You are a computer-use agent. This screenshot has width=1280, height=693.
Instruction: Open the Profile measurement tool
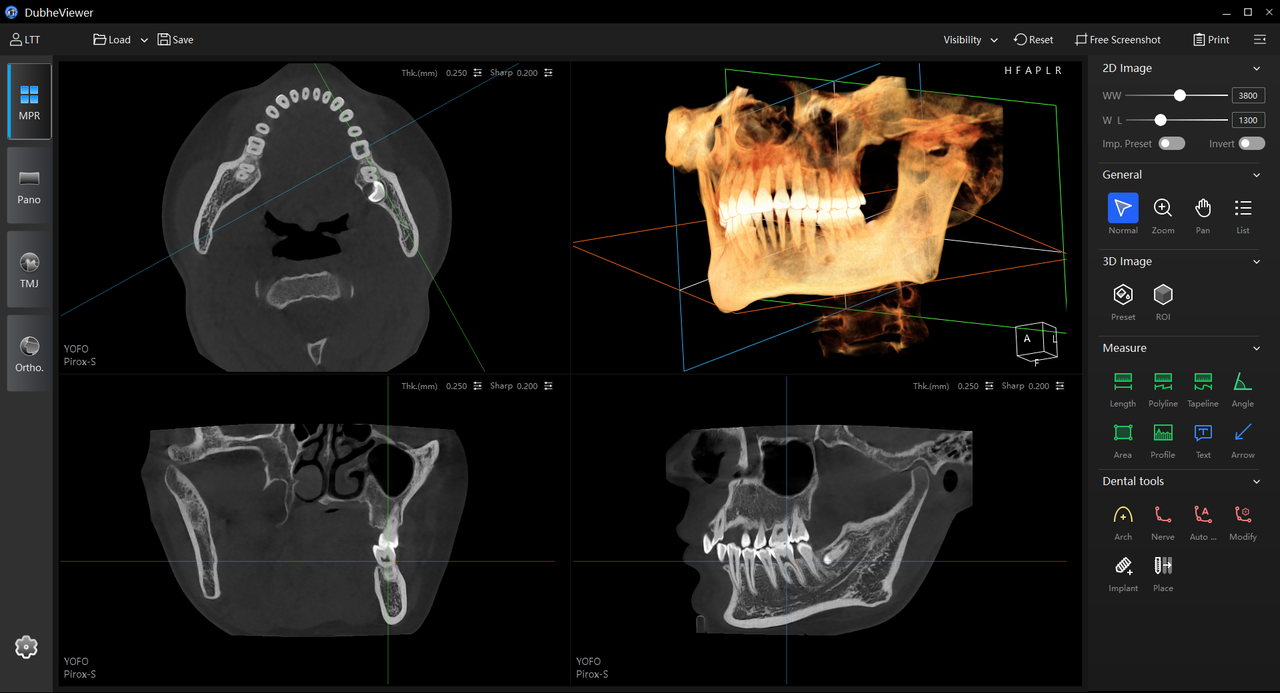tap(1163, 432)
